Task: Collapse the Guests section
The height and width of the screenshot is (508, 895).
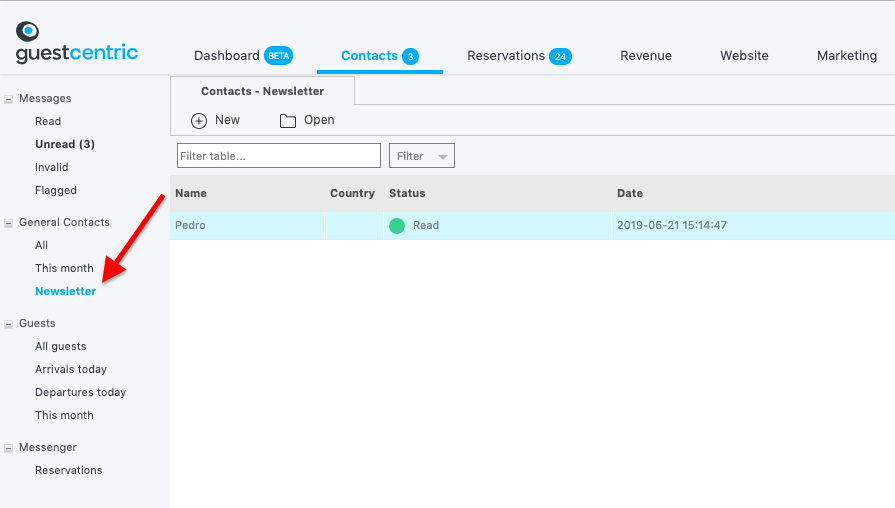Action: tap(9, 324)
